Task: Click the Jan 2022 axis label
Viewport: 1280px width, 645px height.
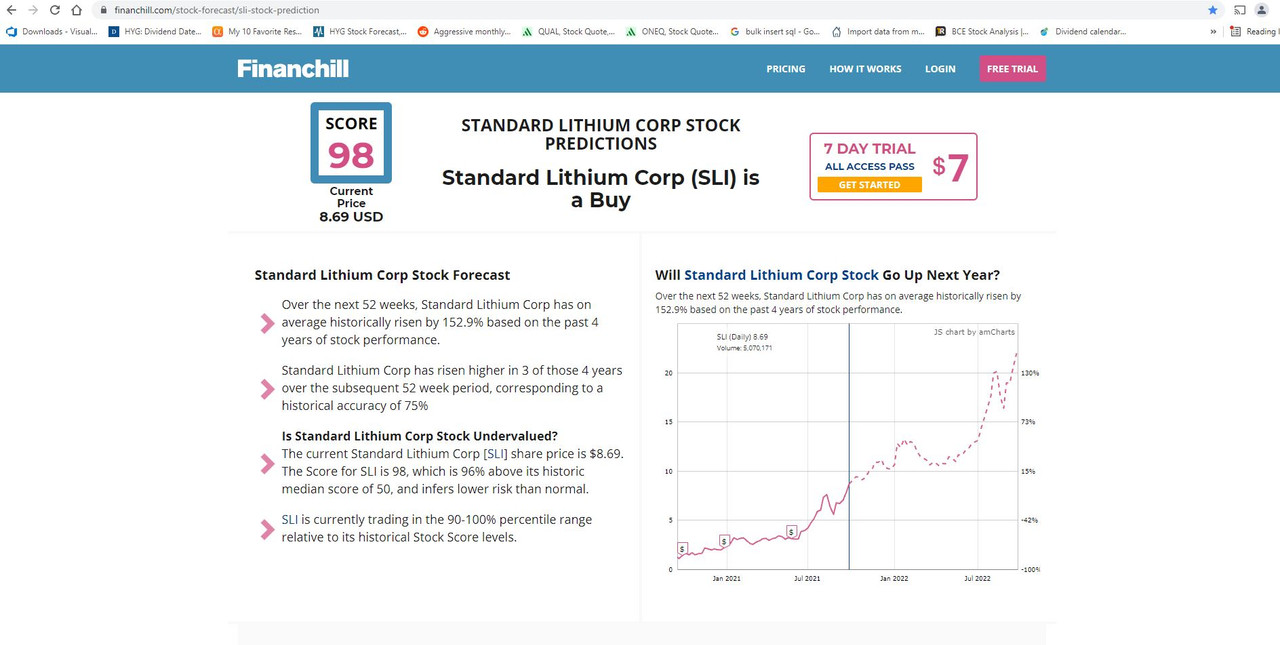Action: coord(893,579)
